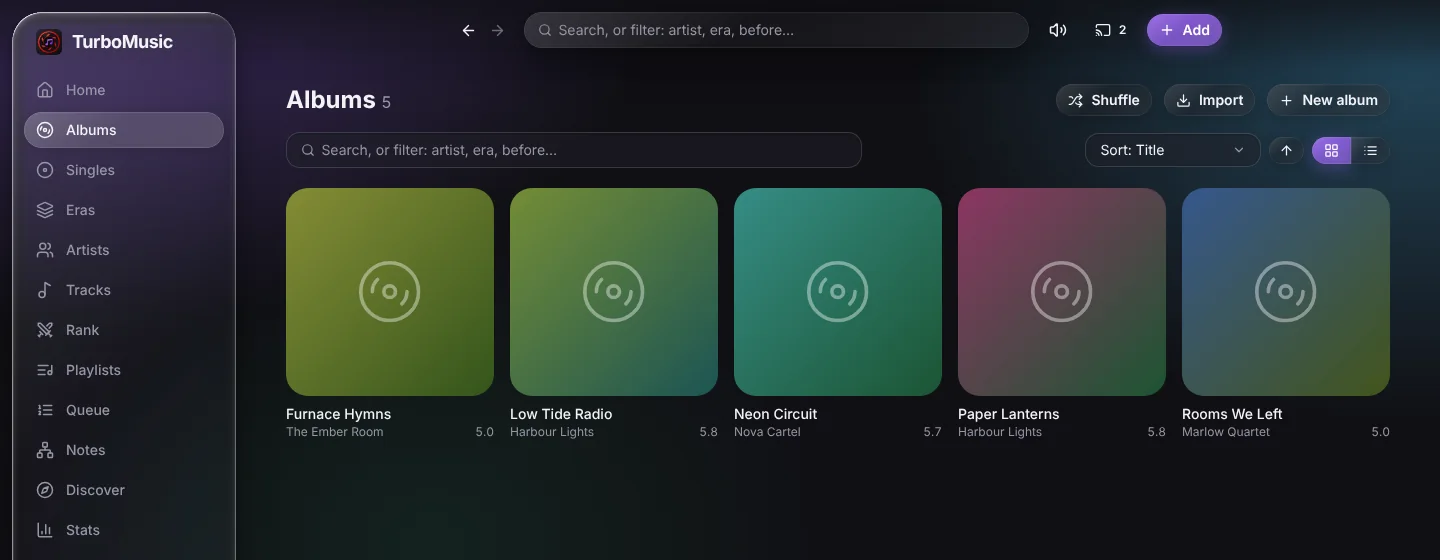Image resolution: width=1440 pixels, height=560 pixels.
Task: Focus the Albums filter search field
Action: pos(574,150)
